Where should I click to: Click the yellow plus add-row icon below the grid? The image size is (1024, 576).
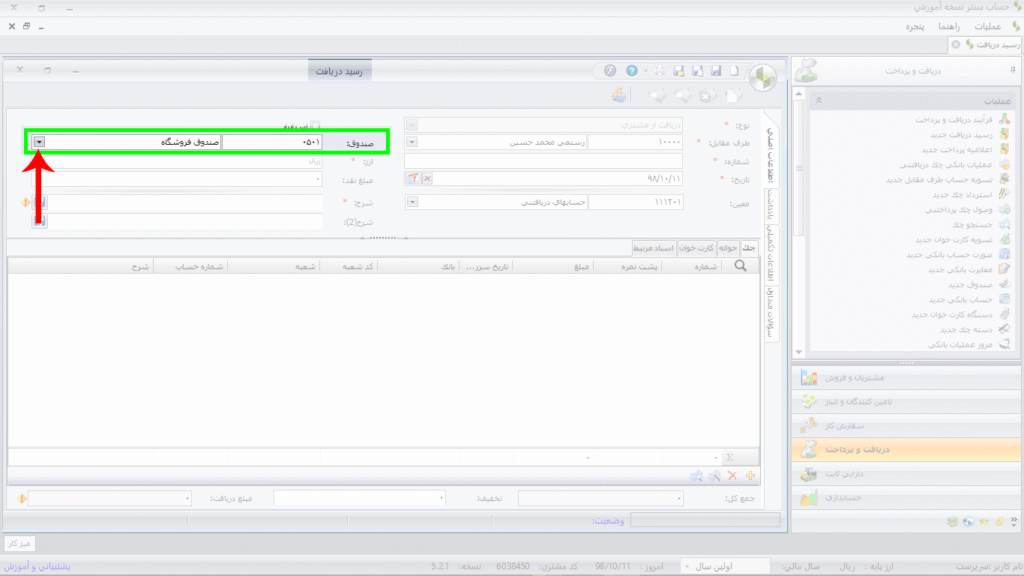click(750, 476)
